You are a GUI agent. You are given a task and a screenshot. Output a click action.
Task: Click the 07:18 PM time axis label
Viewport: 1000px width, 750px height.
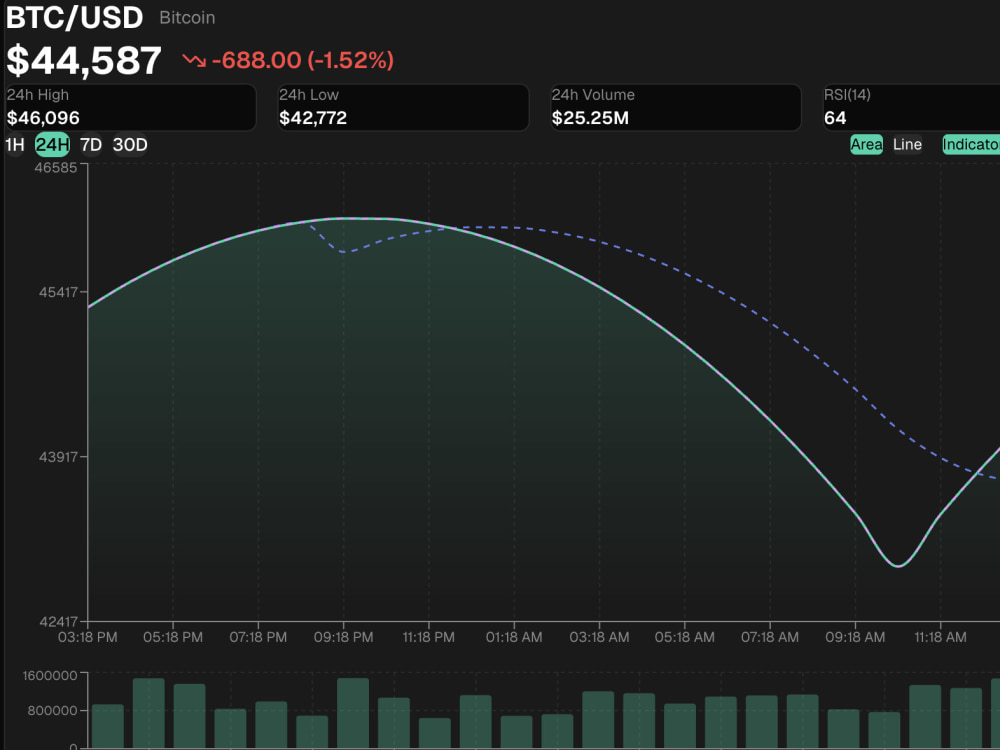tap(258, 637)
